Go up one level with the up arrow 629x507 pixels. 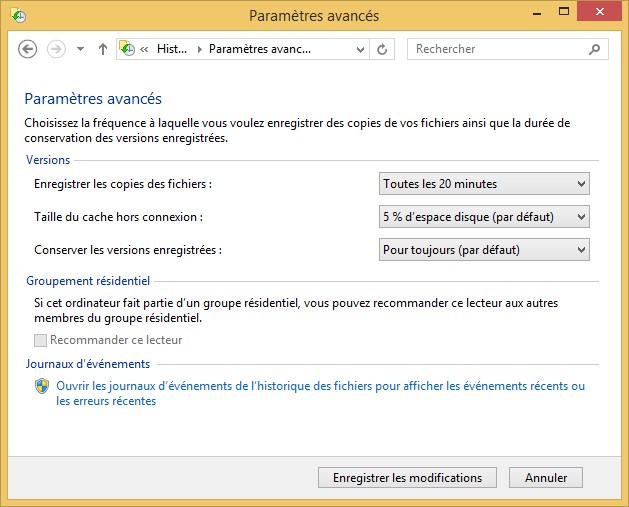coord(103,49)
